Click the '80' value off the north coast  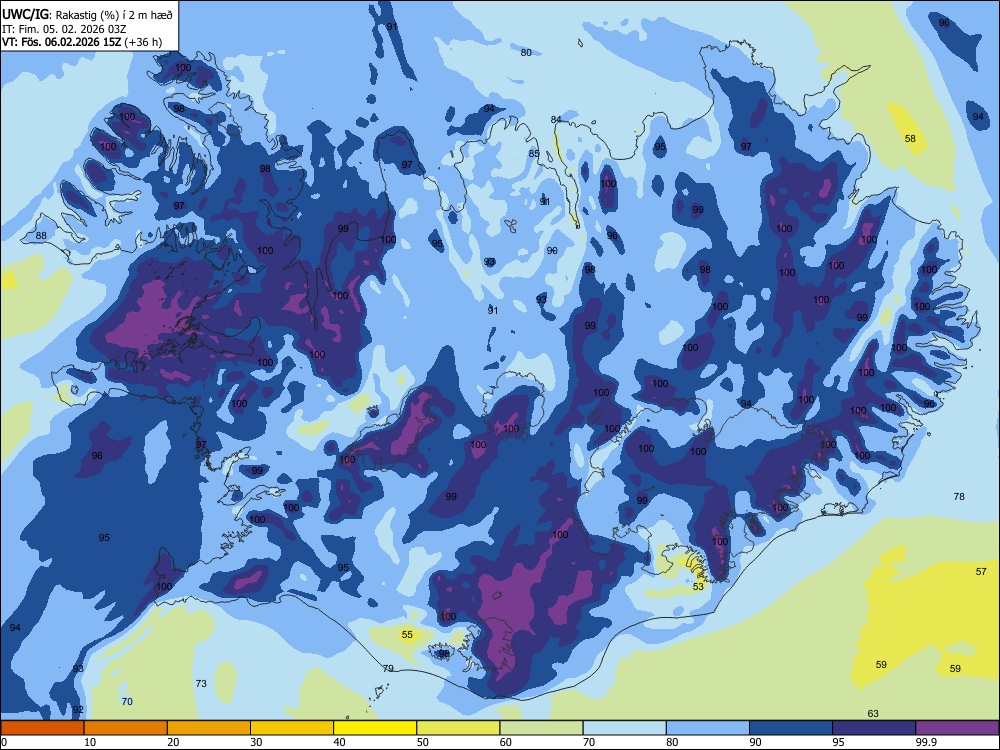coord(526,52)
